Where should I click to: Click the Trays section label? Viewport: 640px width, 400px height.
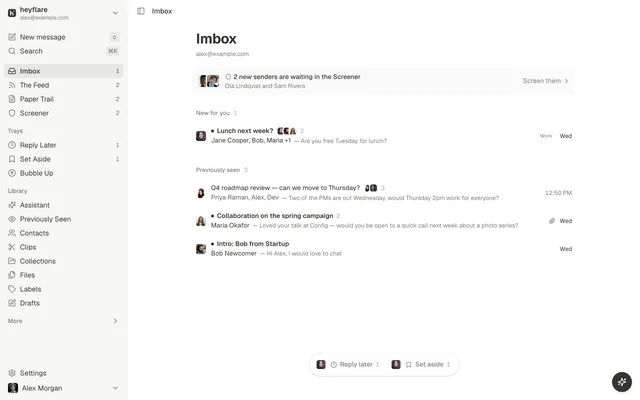pos(15,131)
